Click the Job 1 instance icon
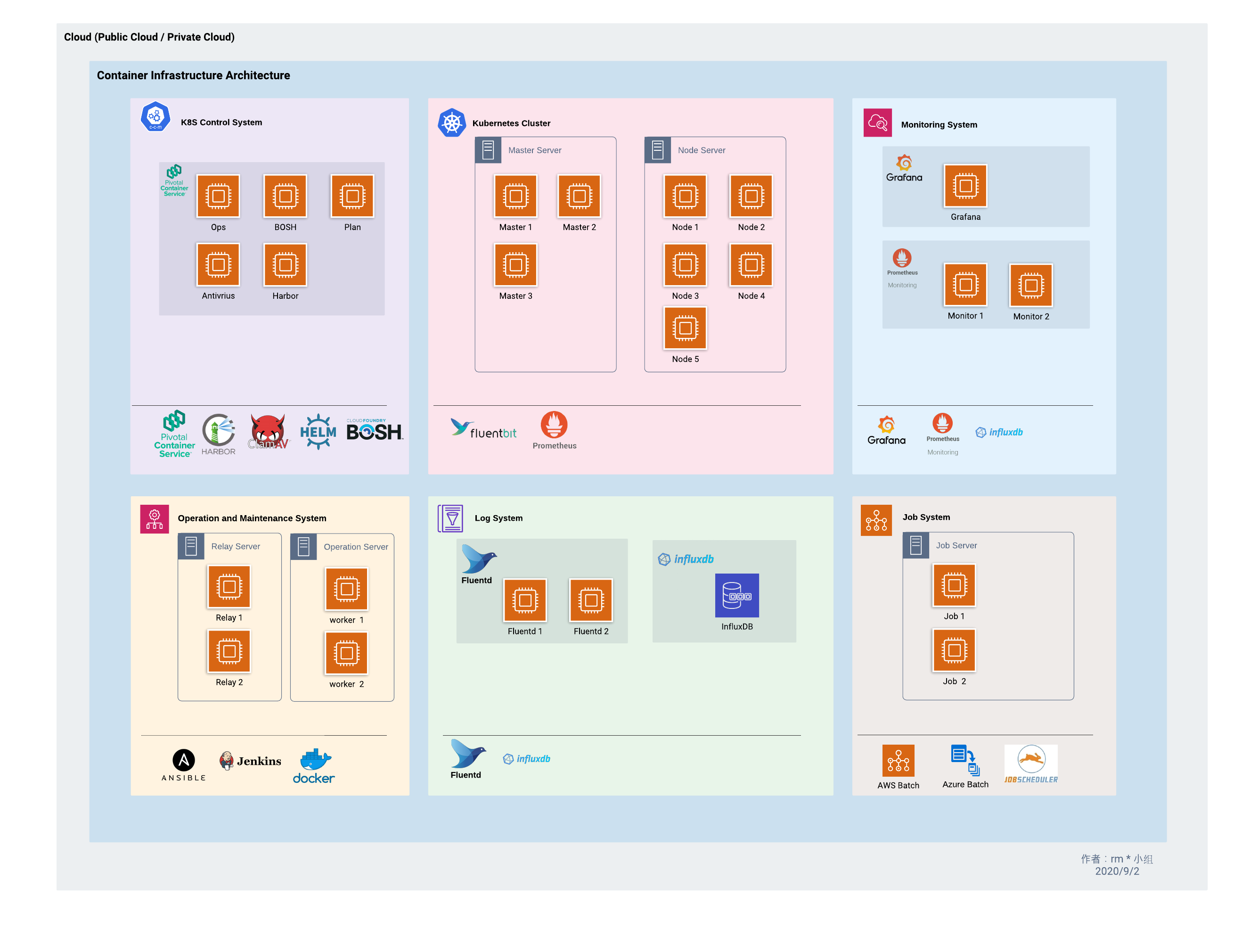 954,585
